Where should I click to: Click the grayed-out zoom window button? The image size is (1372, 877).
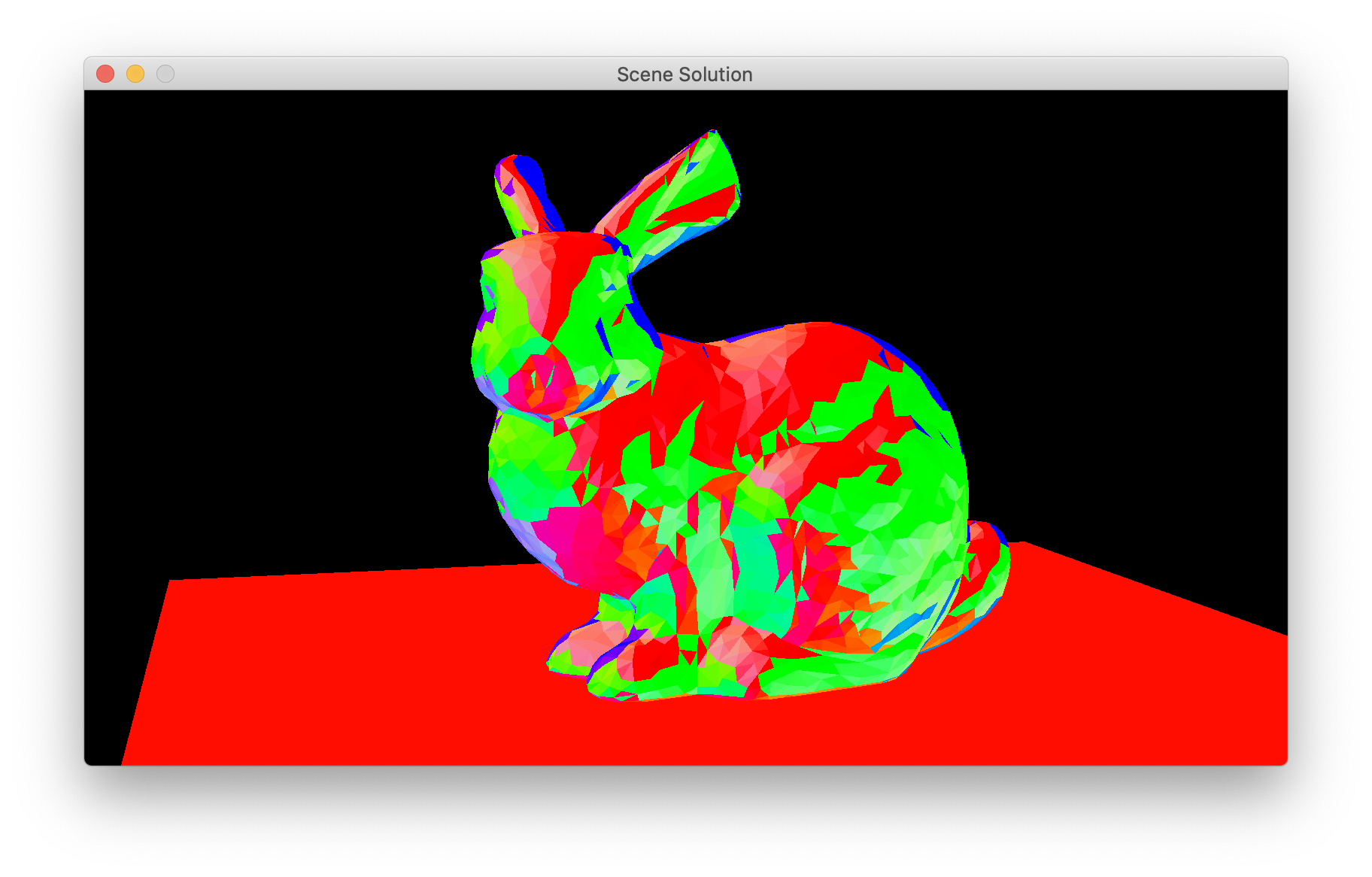pyautogui.click(x=165, y=74)
